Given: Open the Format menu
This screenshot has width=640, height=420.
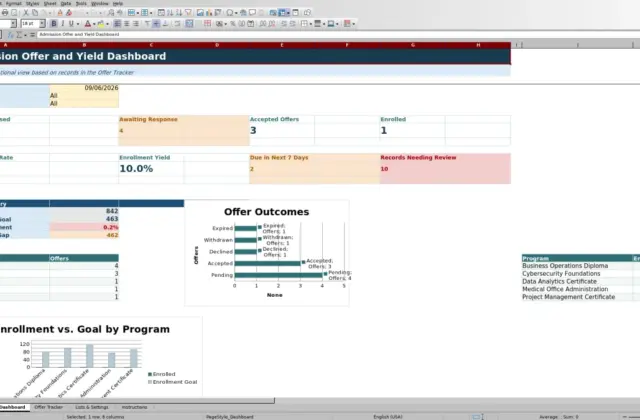Looking at the screenshot, I should click(14, 4).
